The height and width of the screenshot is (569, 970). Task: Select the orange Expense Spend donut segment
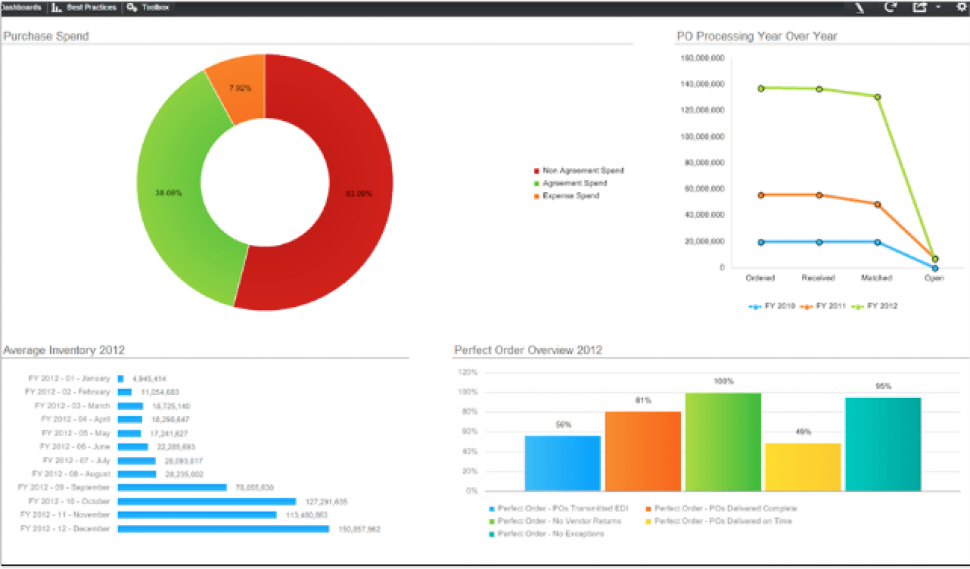(x=240, y=88)
